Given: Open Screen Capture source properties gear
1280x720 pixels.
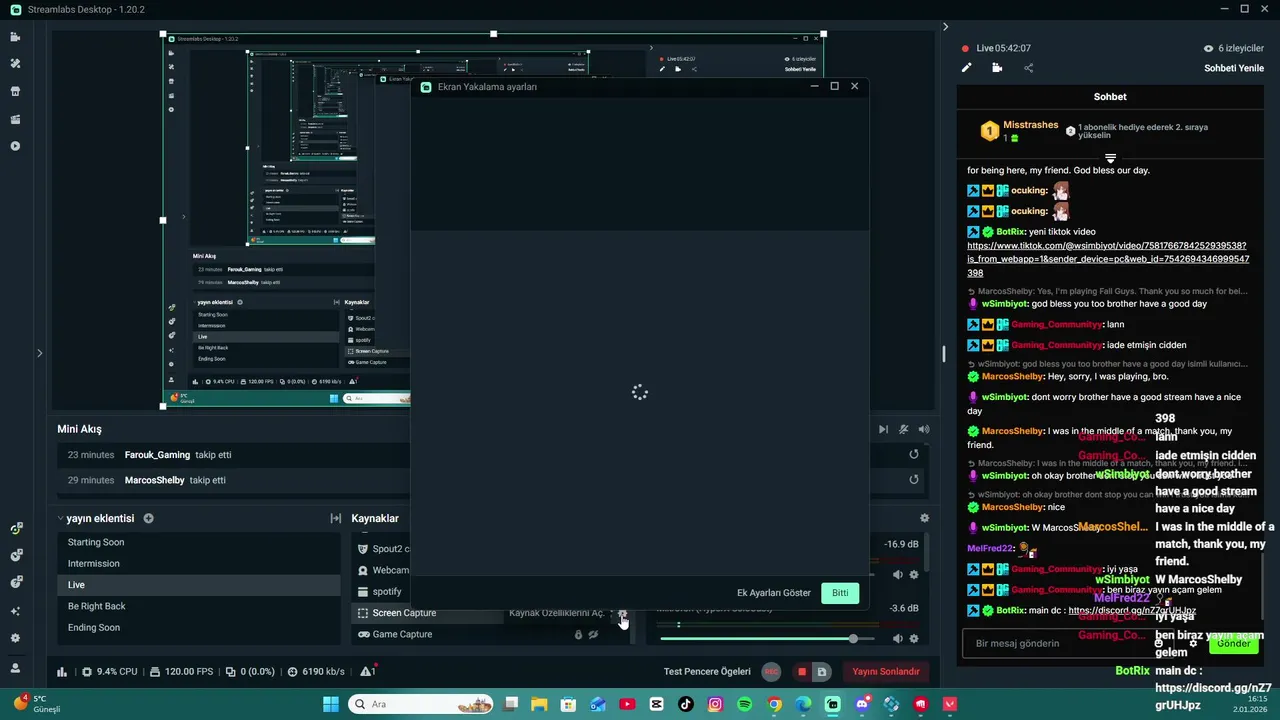Looking at the screenshot, I should [622, 613].
